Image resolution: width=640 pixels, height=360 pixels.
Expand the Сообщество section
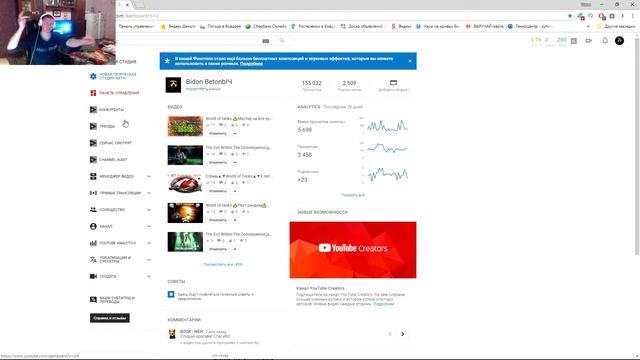point(149,209)
